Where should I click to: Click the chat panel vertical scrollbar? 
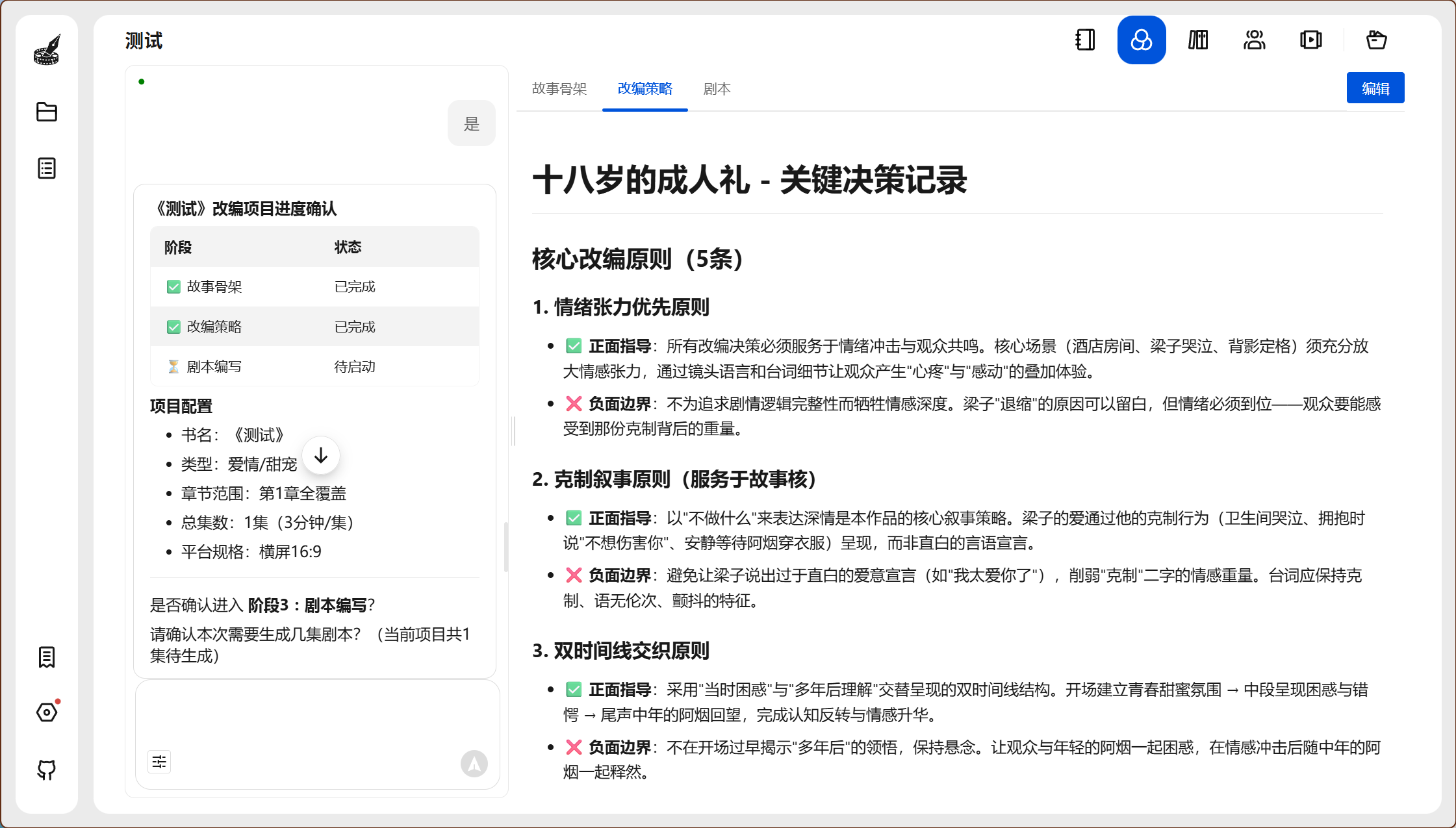pos(506,547)
